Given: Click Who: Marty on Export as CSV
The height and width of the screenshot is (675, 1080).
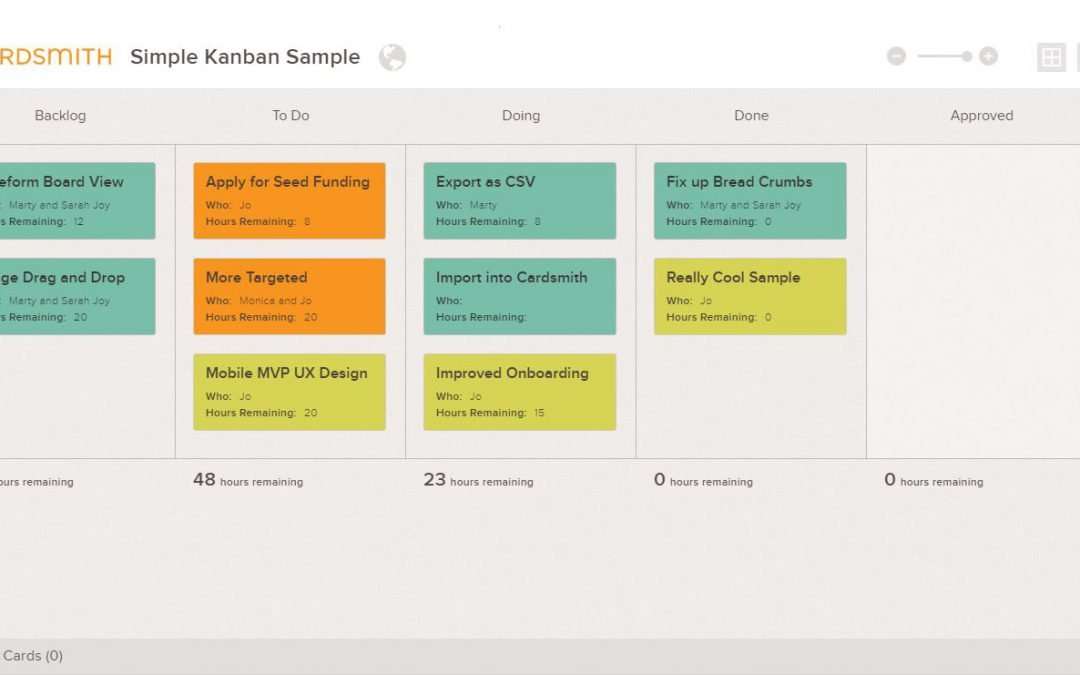Looking at the screenshot, I should 466,205.
